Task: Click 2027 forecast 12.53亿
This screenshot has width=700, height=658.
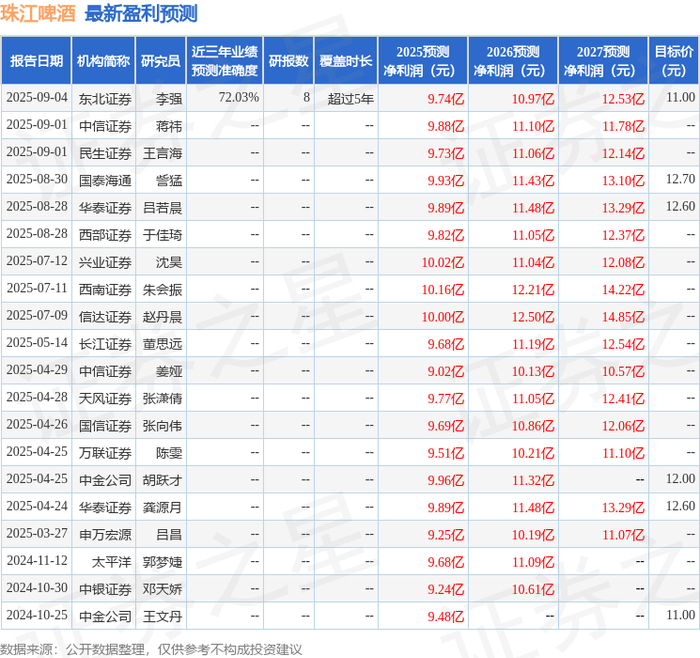Action: 623,99
